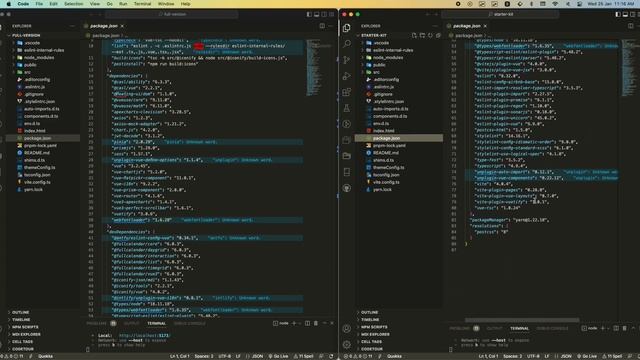
Task: Click New Folder icon in STARTER-KIT header
Action: [422, 36]
